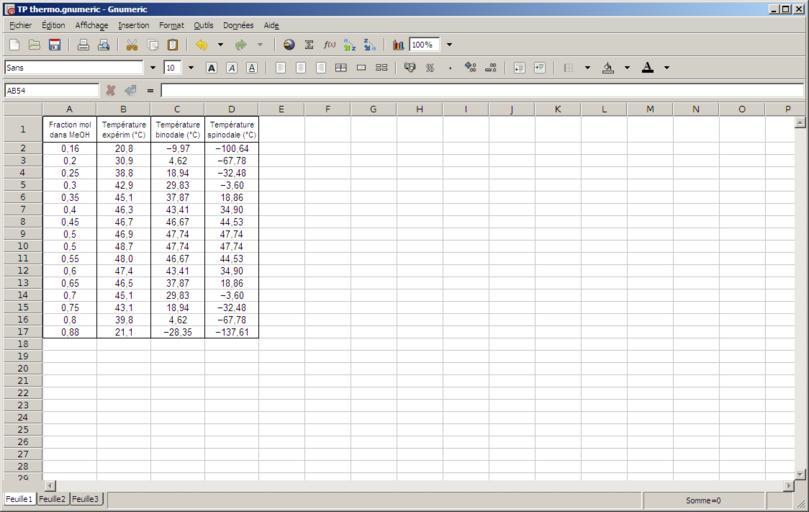Click row header 10
This screenshot has height=512, width=809.
coord(22,246)
